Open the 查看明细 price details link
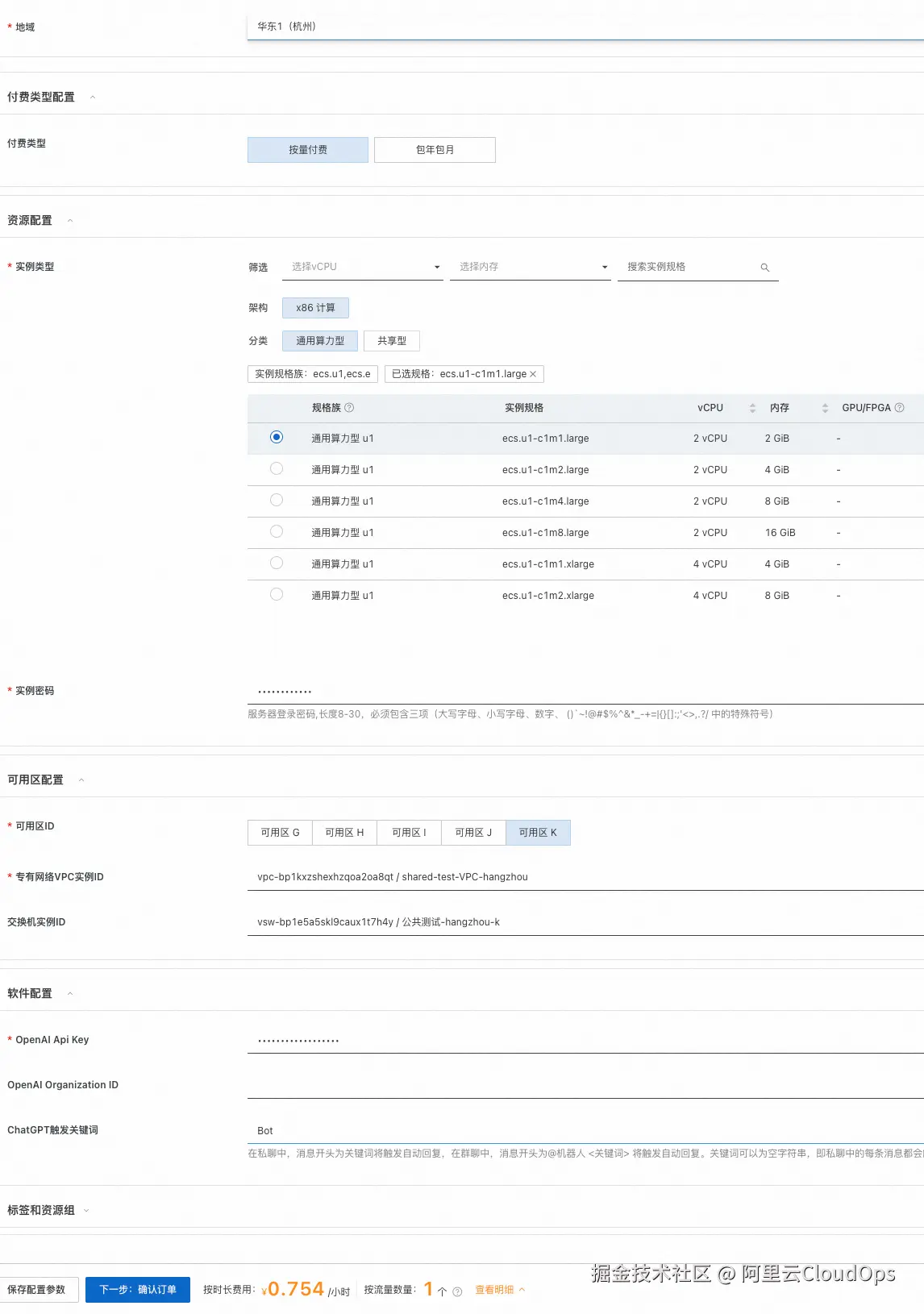 click(500, 1290)
